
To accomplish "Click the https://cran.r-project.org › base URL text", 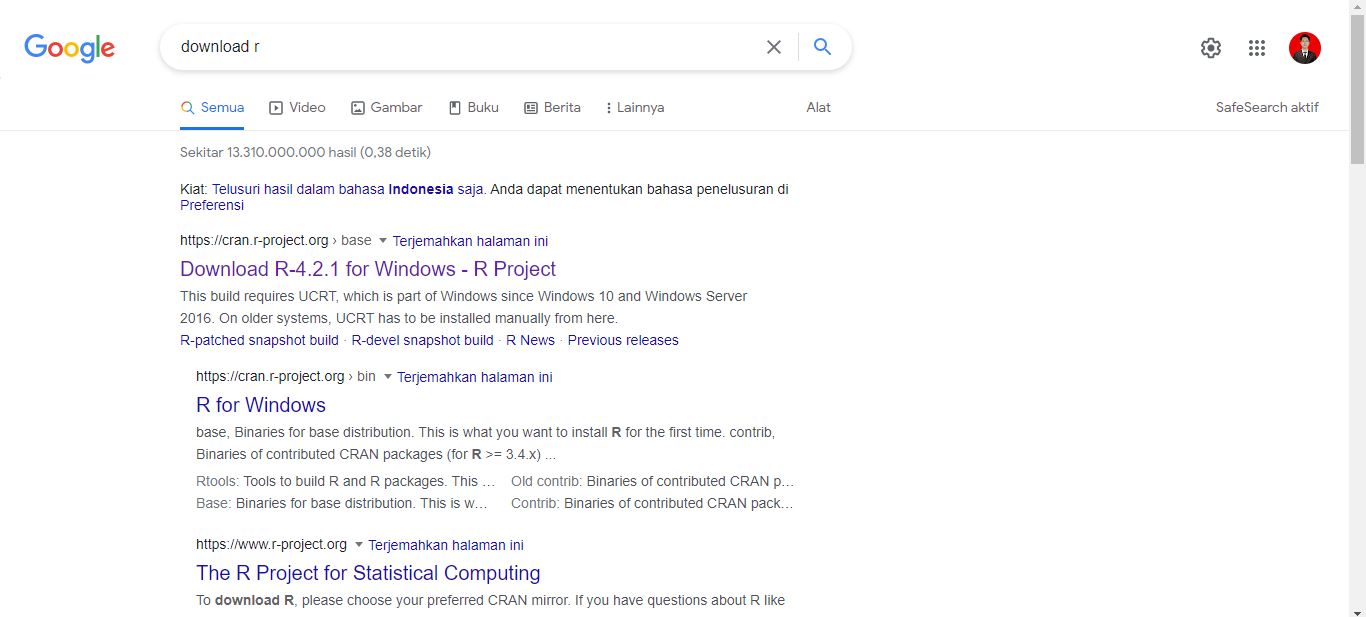I will tap(275, 240).
